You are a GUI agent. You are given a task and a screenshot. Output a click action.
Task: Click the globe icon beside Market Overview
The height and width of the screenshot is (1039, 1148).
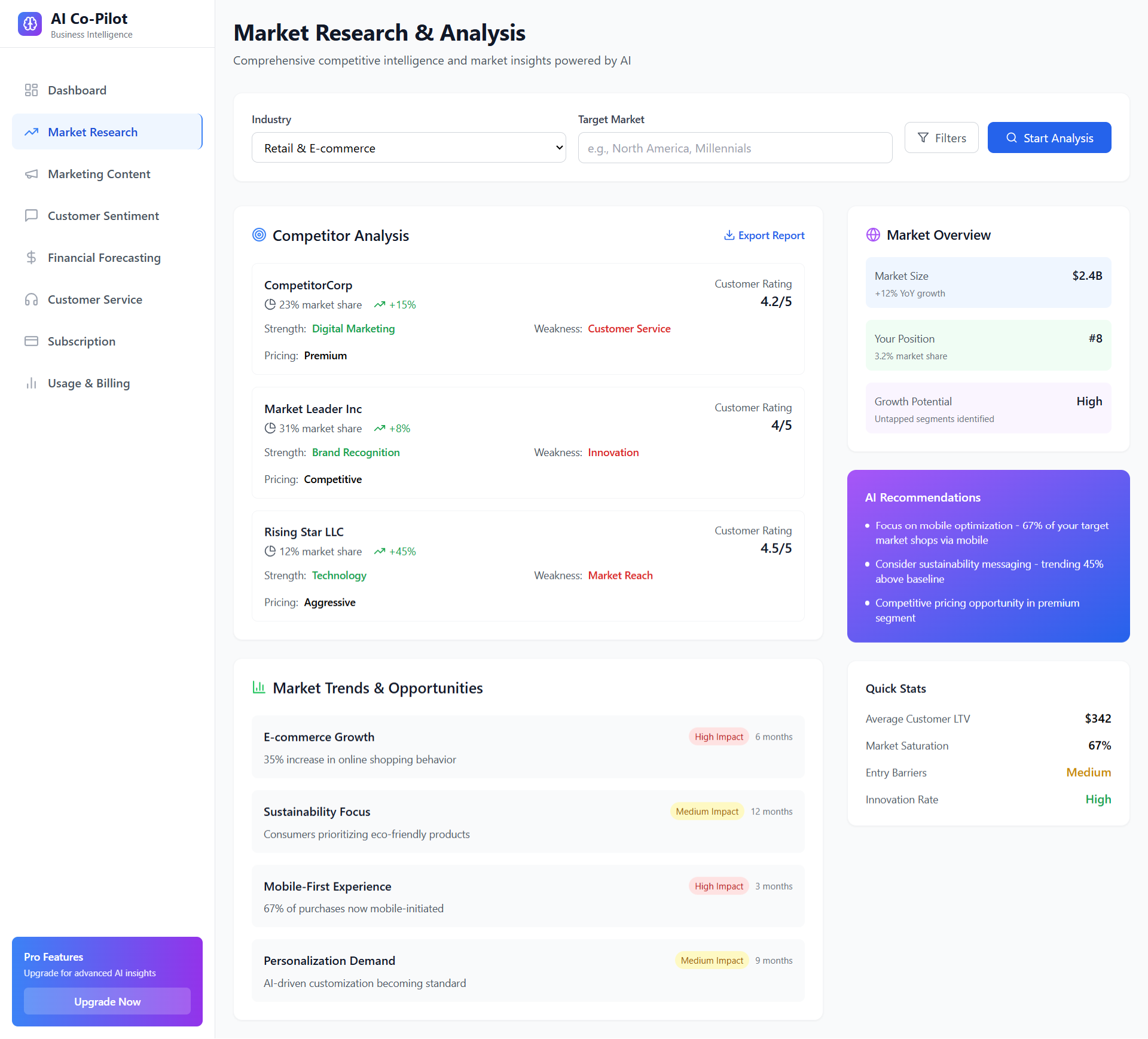tap(873, 235)
